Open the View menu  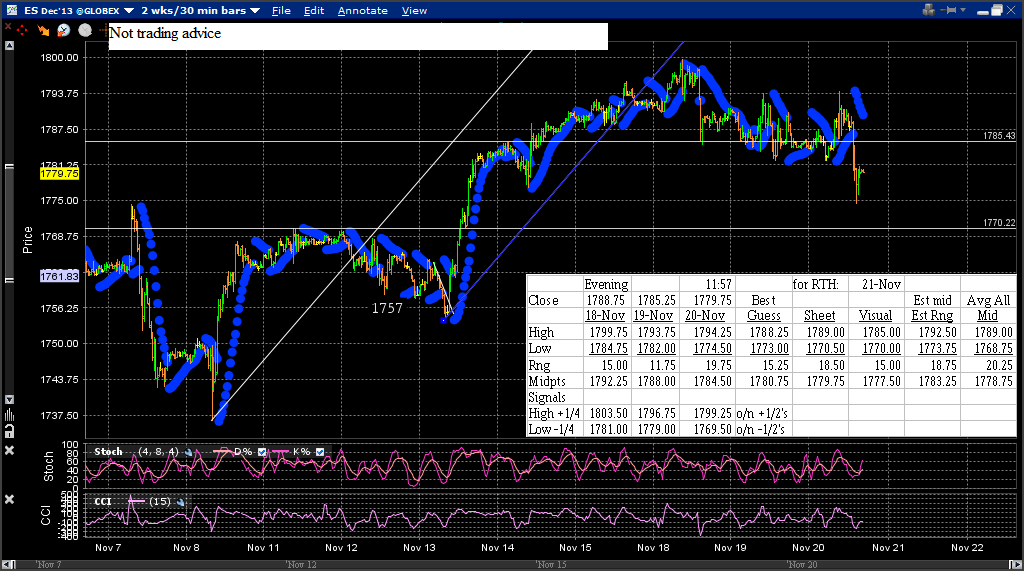tap(414, 10)
